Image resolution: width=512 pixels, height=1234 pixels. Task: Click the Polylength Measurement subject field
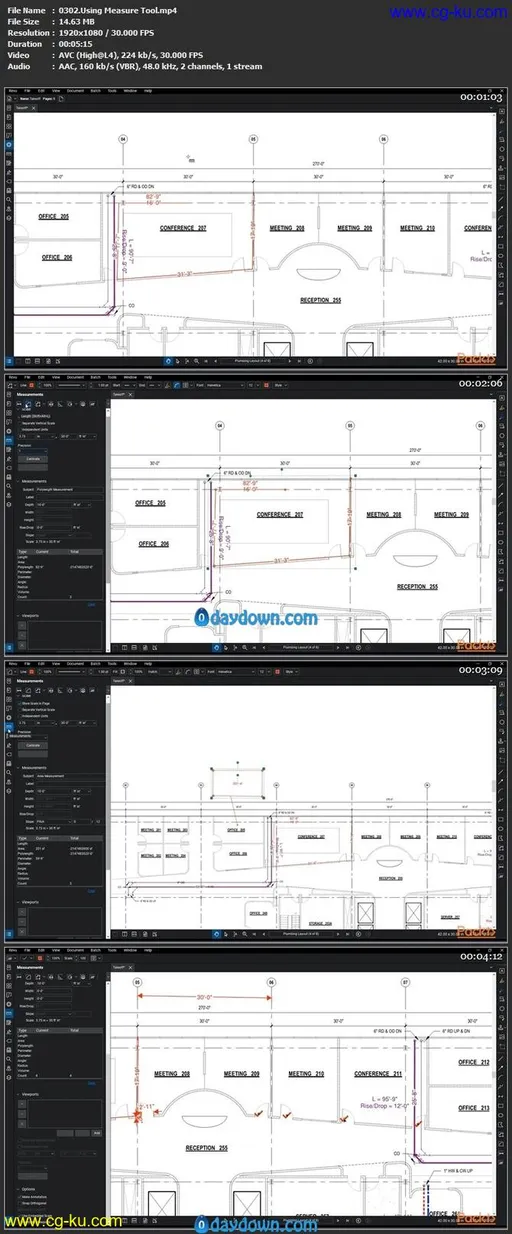click(x=70, y=490)
